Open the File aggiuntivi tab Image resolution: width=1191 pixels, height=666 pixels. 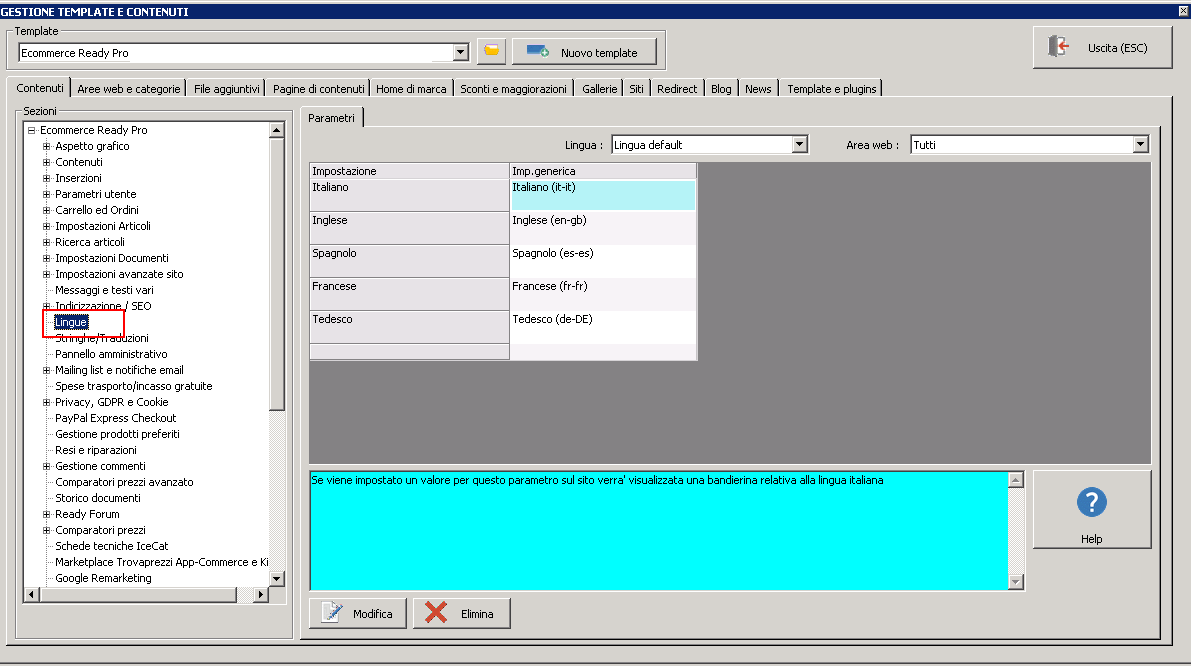pos(226,89)
